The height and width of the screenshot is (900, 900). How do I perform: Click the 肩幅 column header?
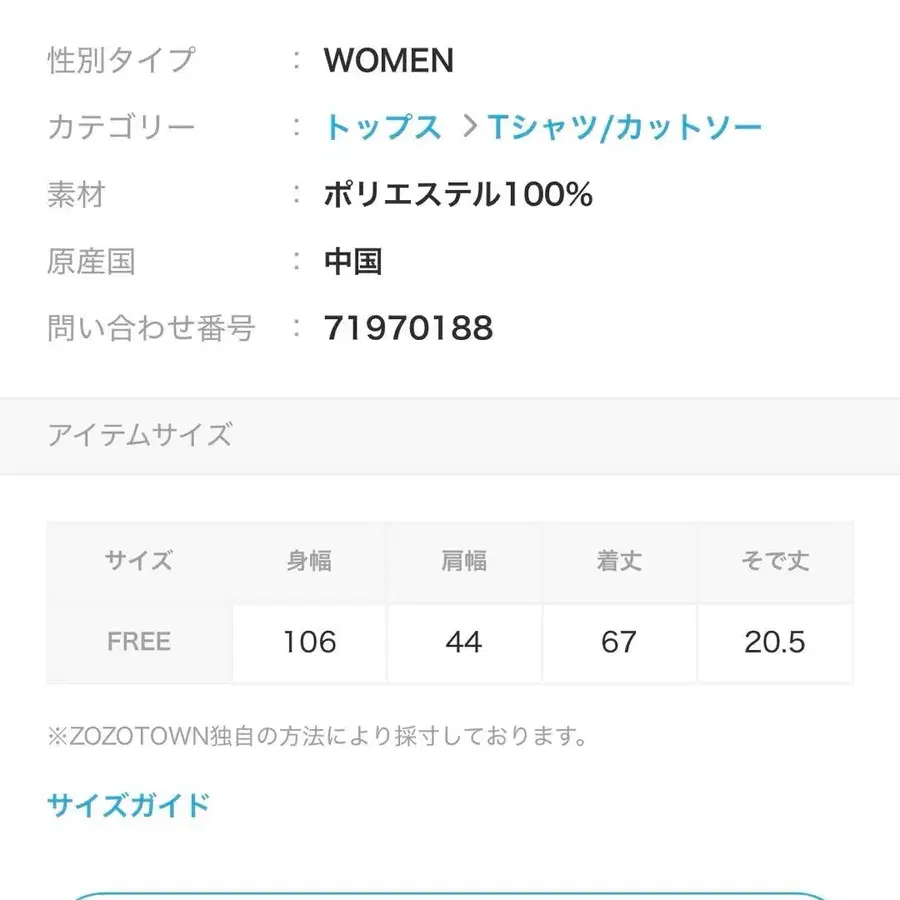click(x=463, y=561)
